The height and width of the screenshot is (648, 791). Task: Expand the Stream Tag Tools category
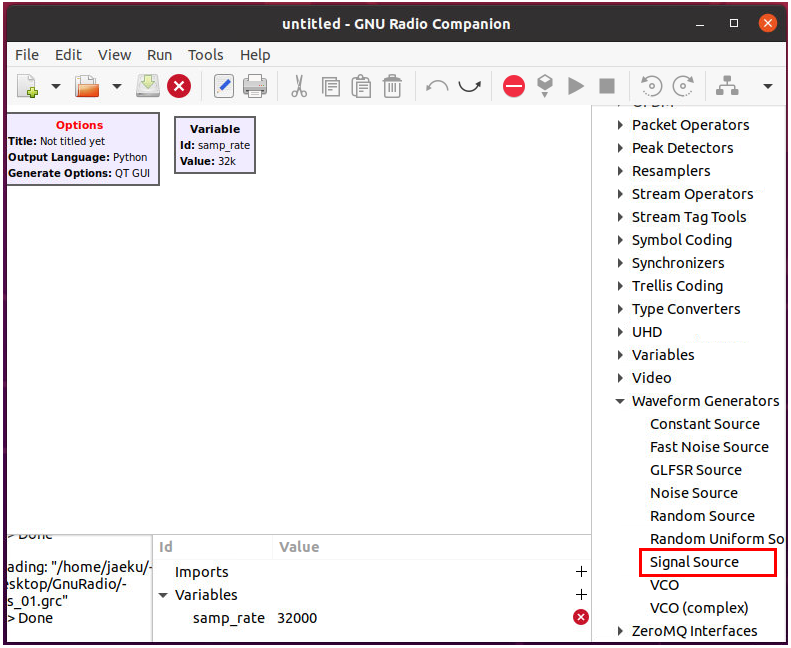(x=620, y=217)
